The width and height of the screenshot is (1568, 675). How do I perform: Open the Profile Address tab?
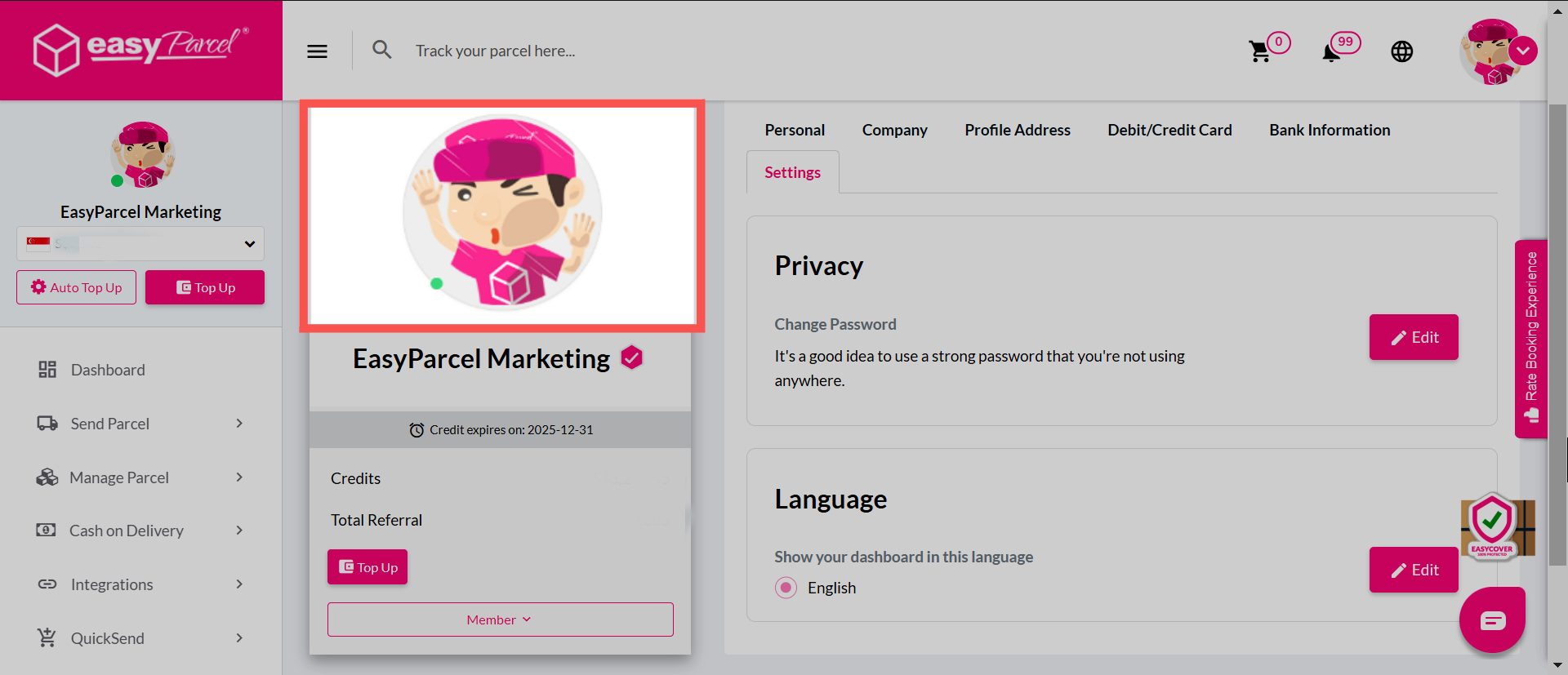coord(1018,130)
